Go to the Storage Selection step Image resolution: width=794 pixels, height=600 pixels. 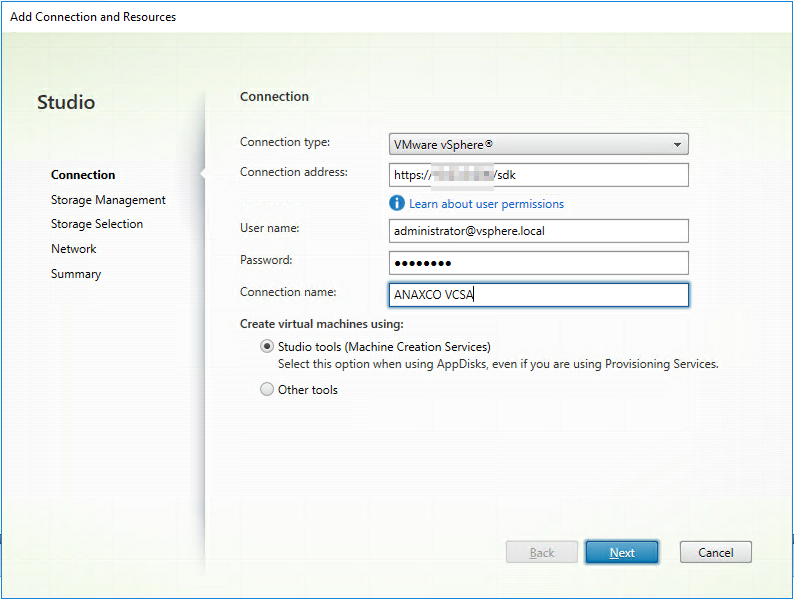point(97,224)
